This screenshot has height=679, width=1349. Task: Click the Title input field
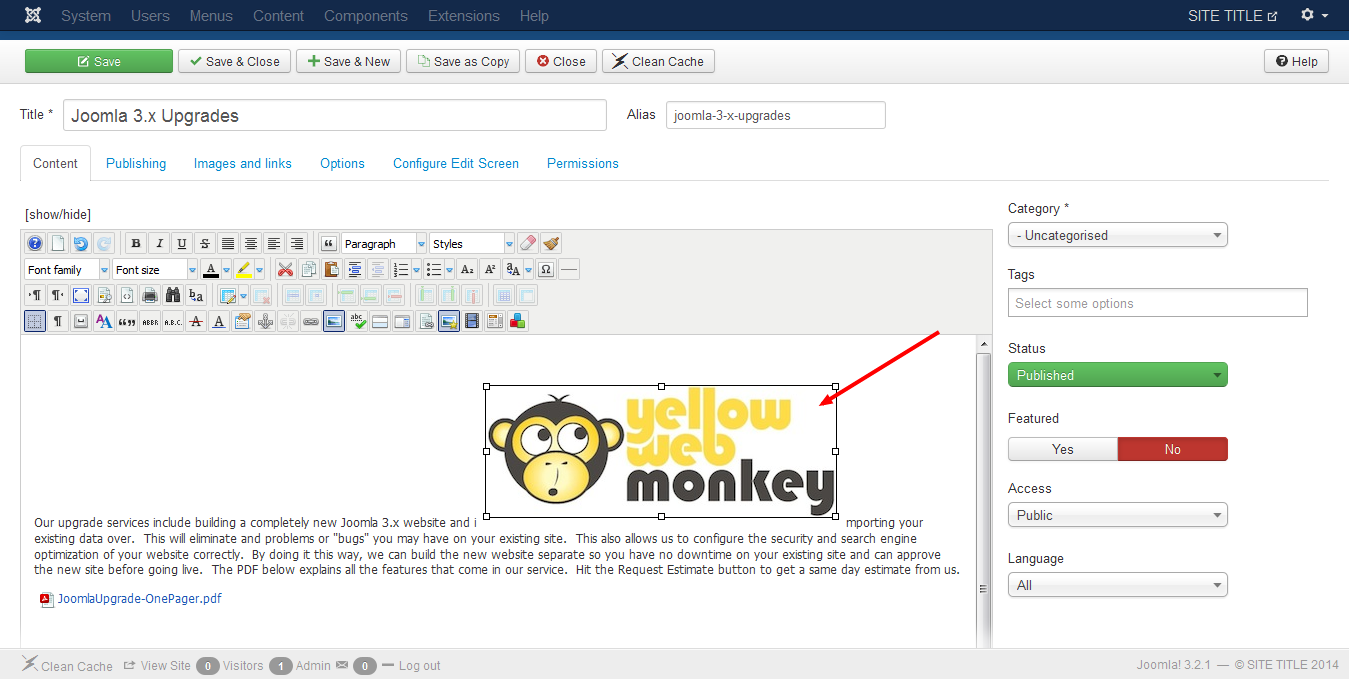tap(335, 115)
